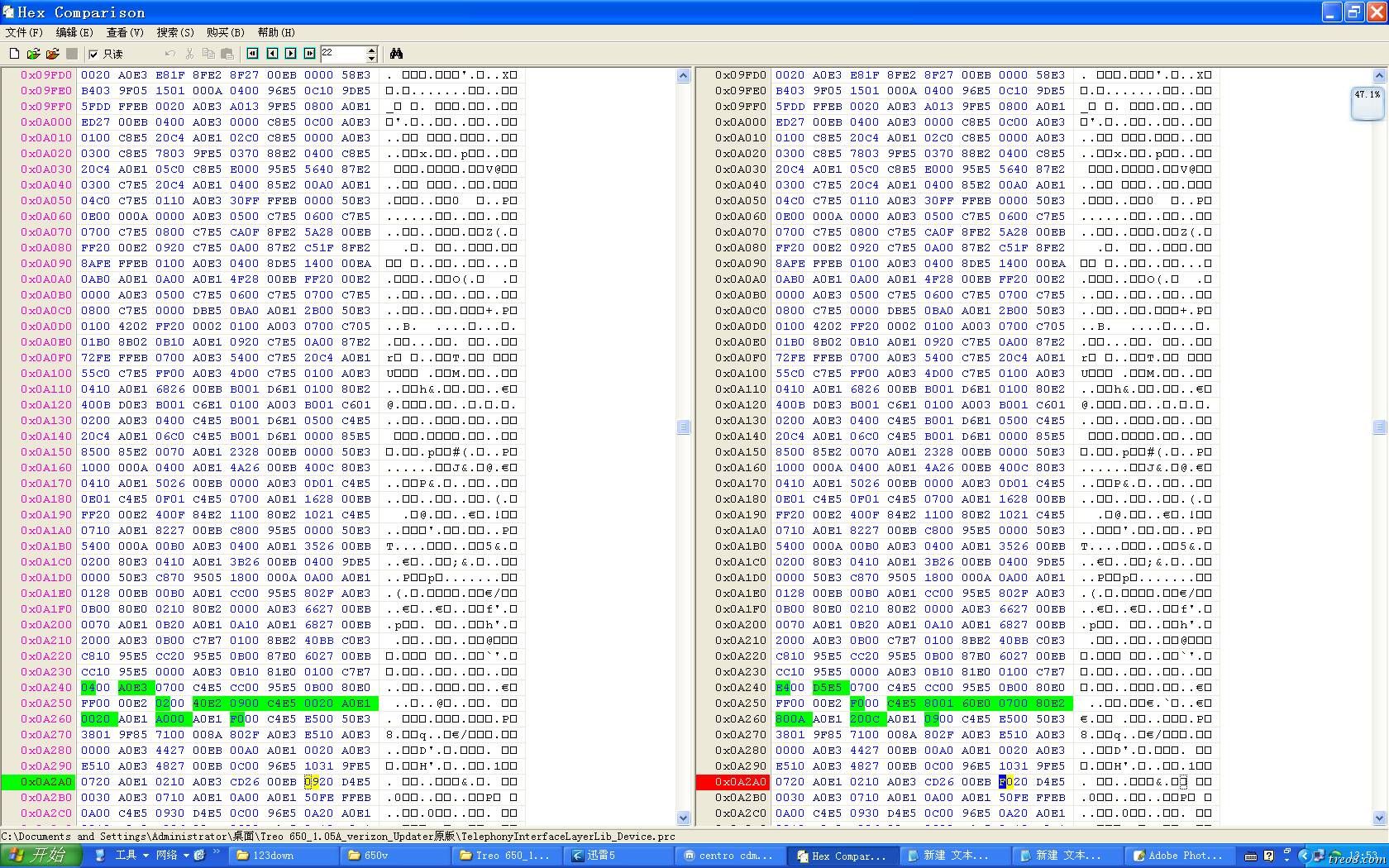Switch to the Treo 650_1... taskbar window
The image size is (1389, 868).
click(x=505, y=856)
